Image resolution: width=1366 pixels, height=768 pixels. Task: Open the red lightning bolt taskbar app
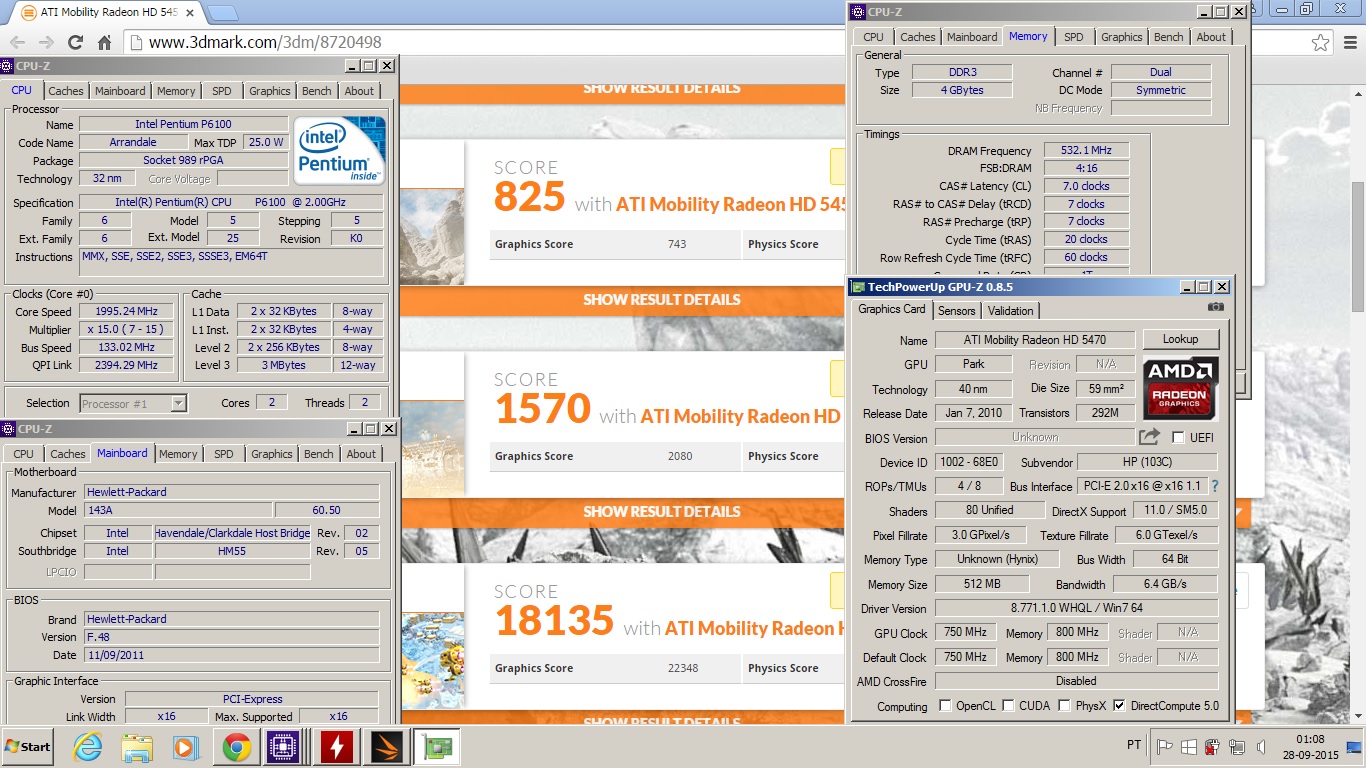(337, 747)
